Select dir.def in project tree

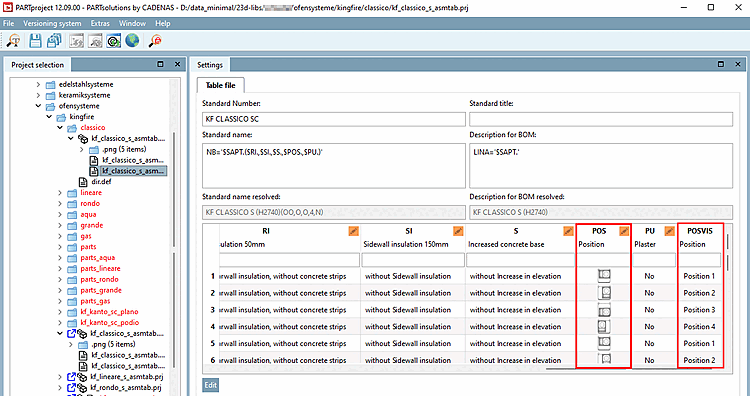(101, 182)
